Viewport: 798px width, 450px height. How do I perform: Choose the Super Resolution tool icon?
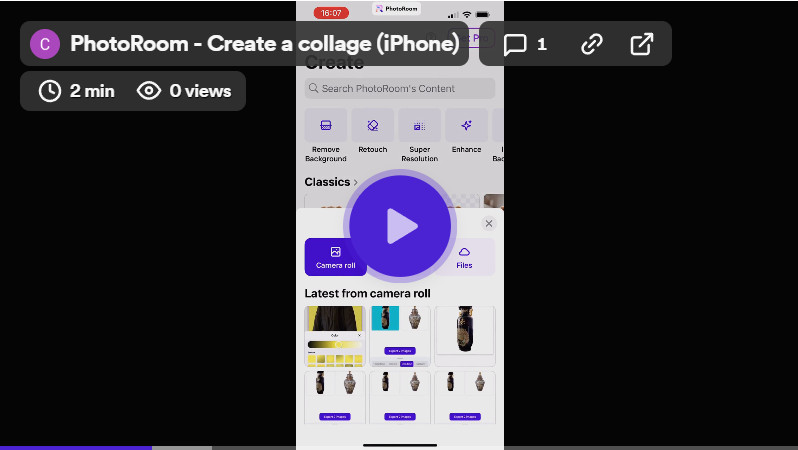pyautogui.click(x=419, y=125)
